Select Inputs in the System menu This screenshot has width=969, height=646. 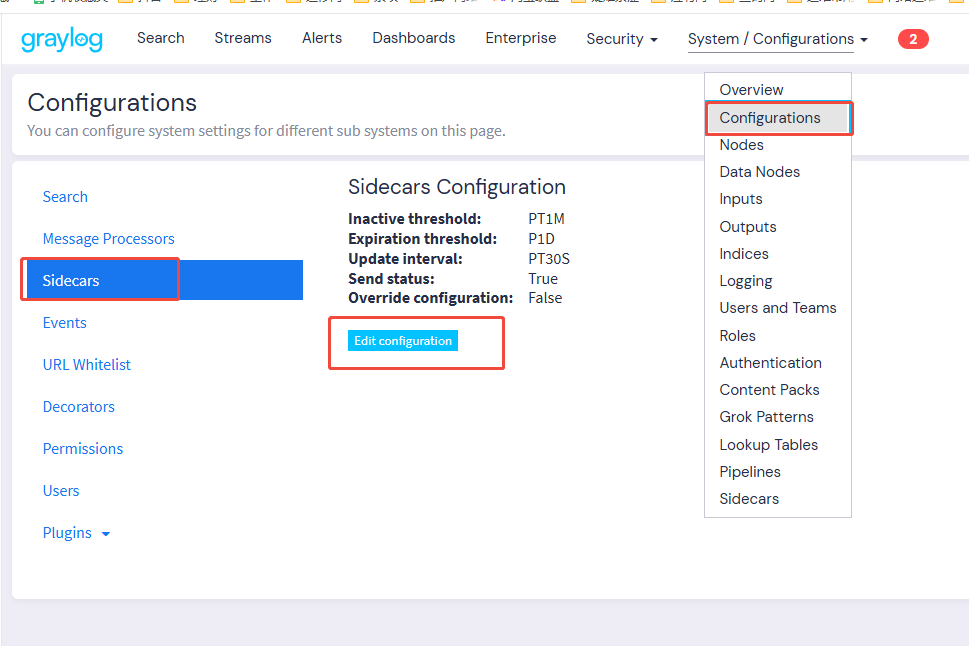coord(741,199)
